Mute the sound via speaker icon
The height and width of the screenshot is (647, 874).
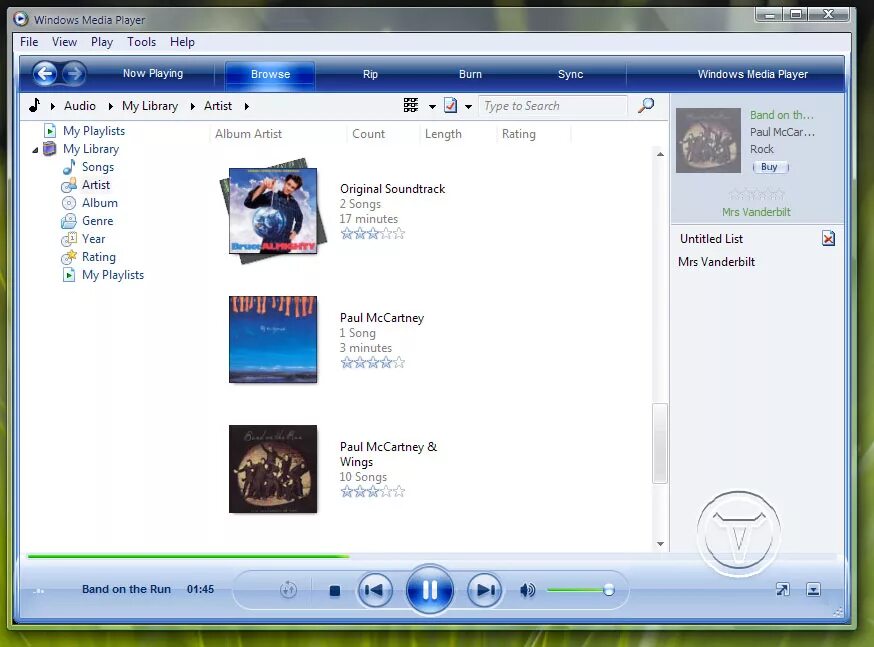[x=527, y=590]
